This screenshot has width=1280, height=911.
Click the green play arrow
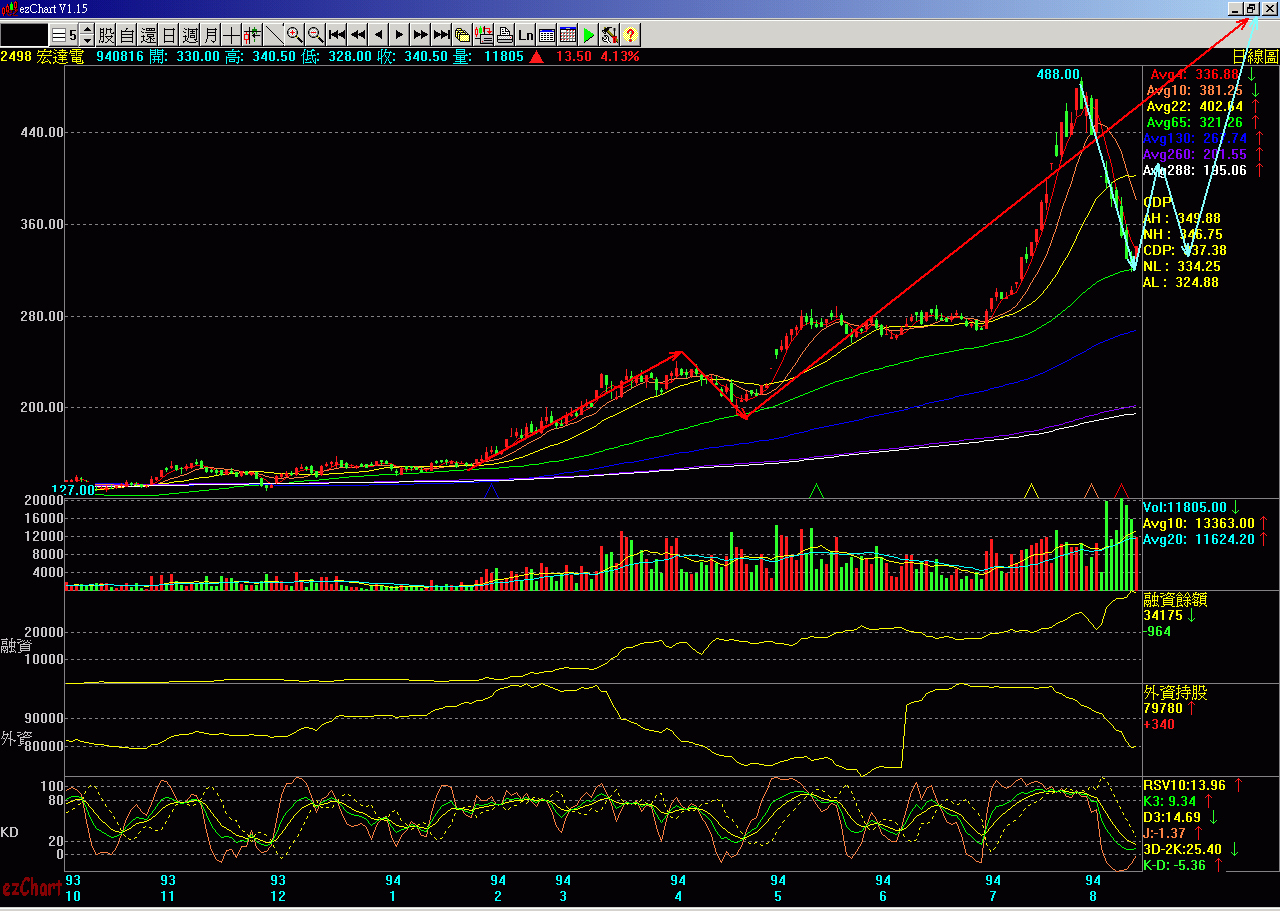pyautogui.click(x=589, y=35)
